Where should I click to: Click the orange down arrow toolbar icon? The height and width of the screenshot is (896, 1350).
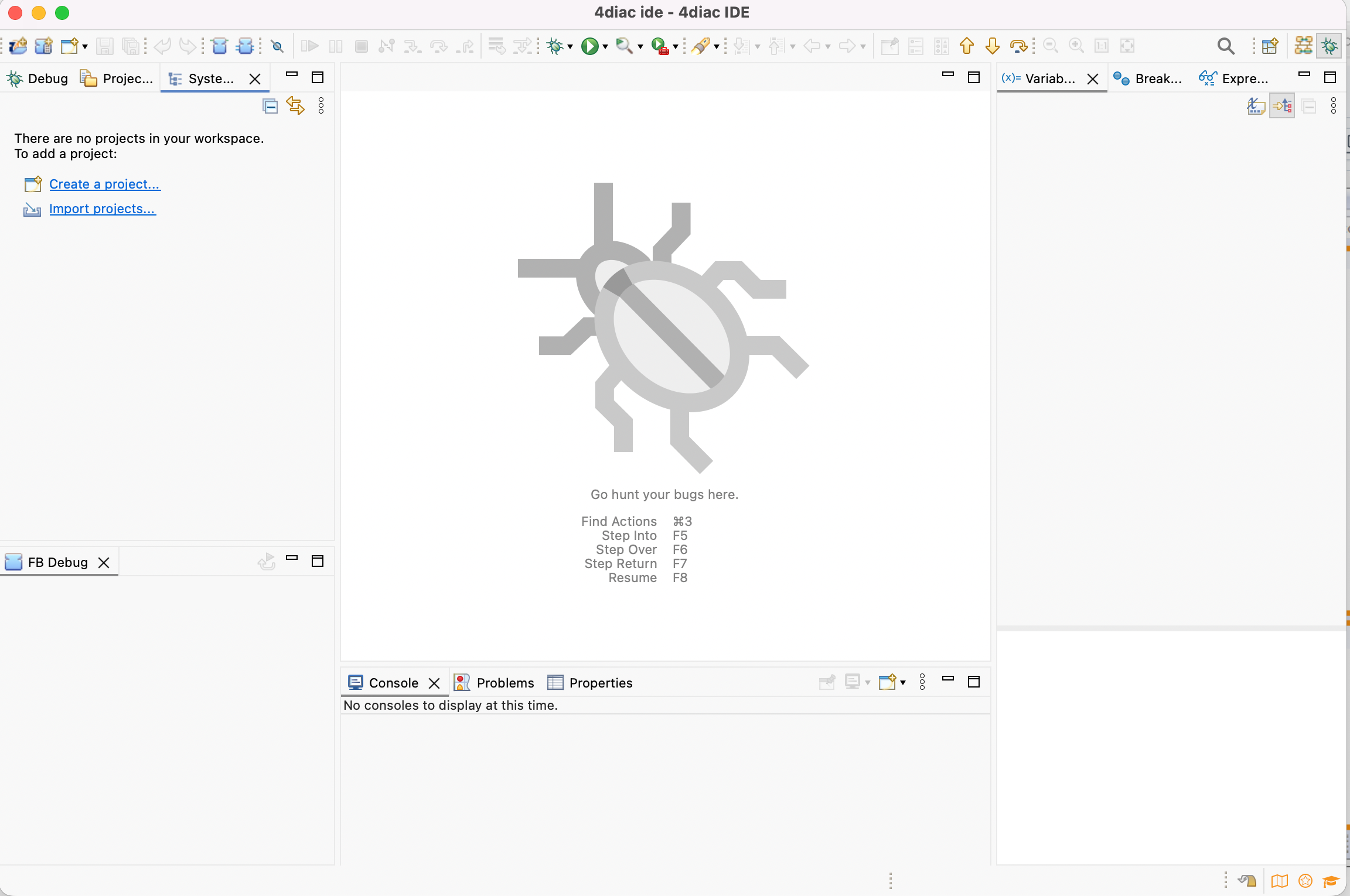pos(993,46)
